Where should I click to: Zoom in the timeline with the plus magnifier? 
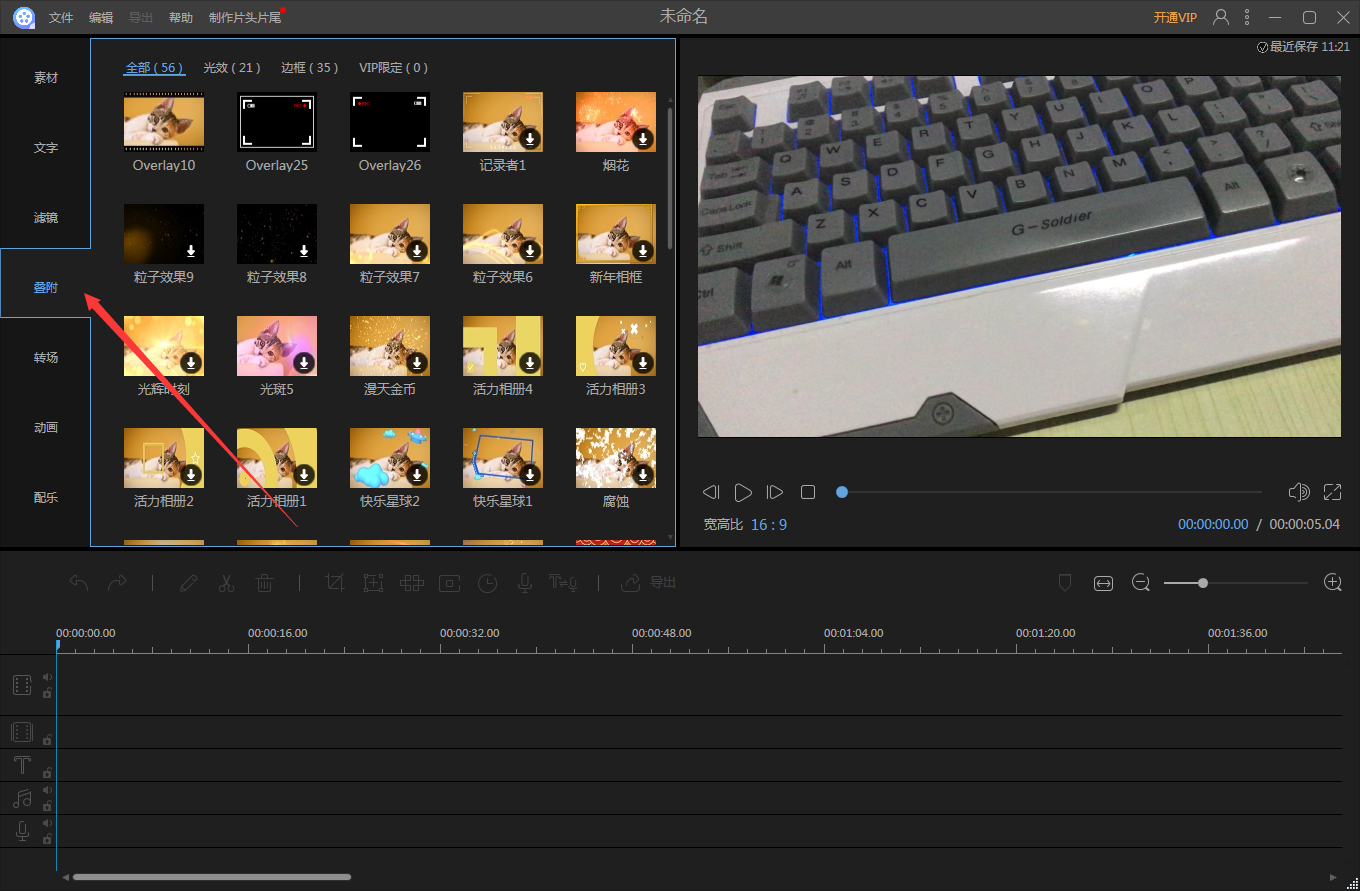click(x=1332, y=582)
